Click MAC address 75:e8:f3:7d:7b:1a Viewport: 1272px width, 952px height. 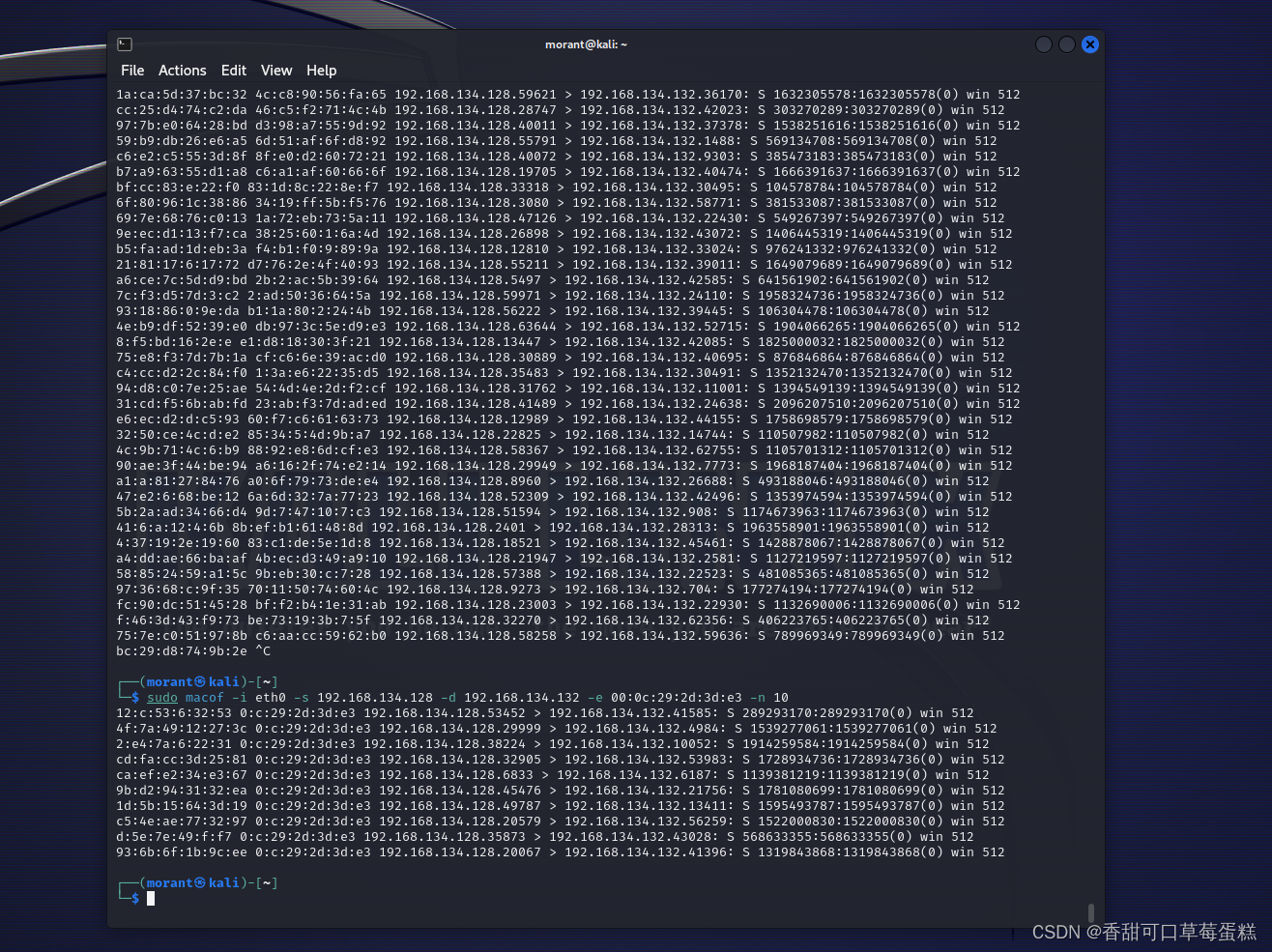click(x=182, y=358)
